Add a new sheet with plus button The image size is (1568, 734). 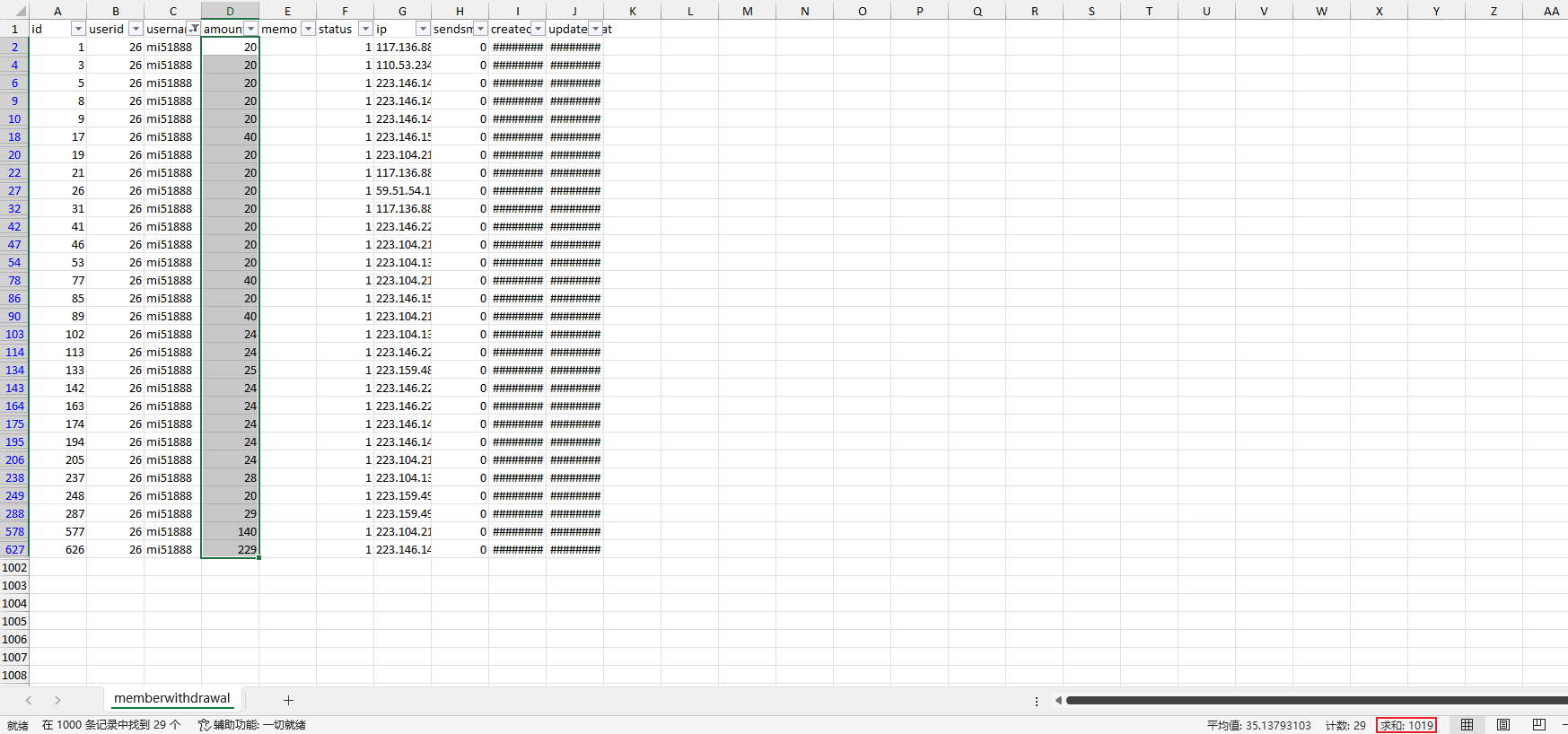(x=288, y=700)
